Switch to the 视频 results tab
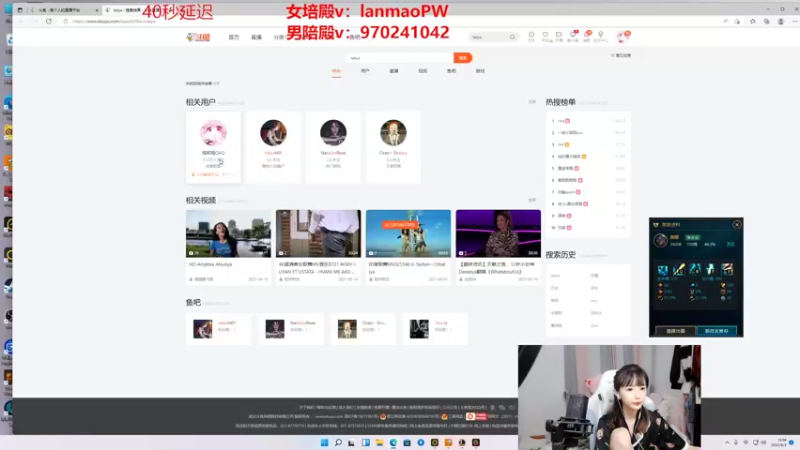The image size is (800, 450). pos(422,71)
